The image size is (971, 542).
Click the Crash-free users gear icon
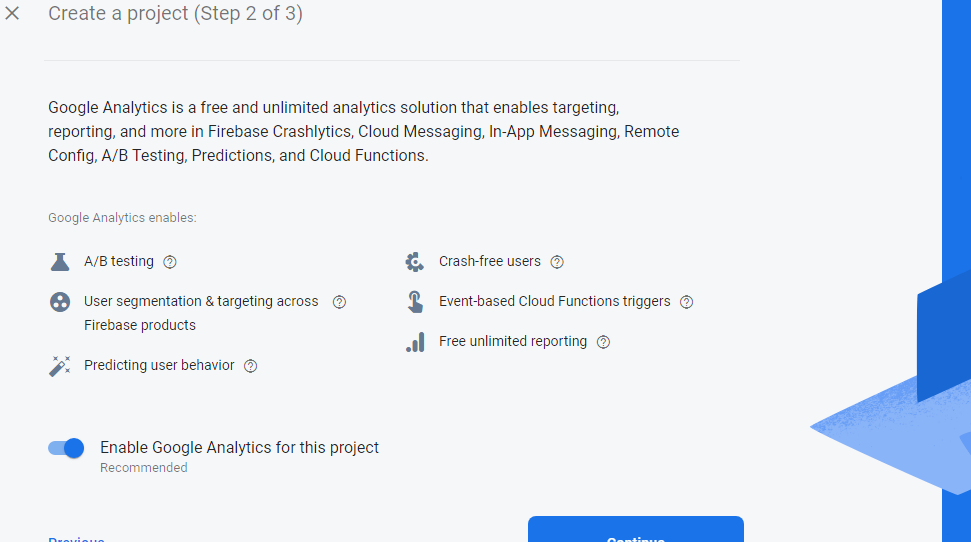(414, 262)
